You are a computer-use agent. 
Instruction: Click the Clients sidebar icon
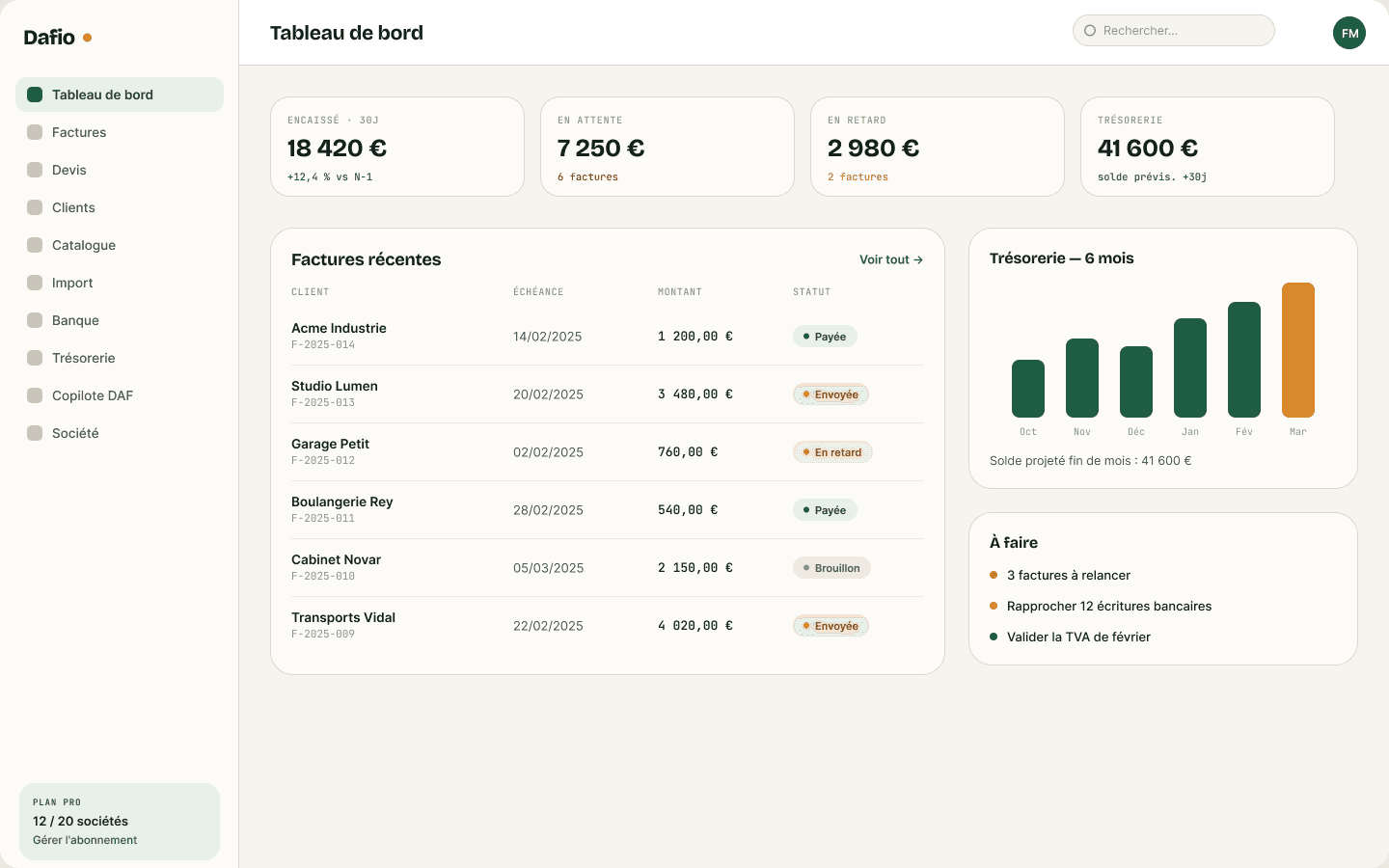pos(35,207)
